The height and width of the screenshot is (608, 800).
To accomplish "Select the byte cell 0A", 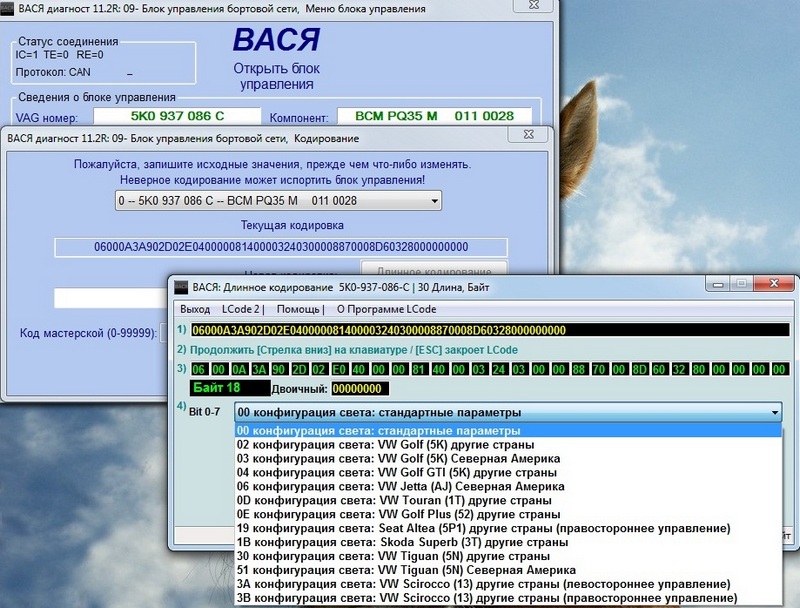I will click(239, 369).
